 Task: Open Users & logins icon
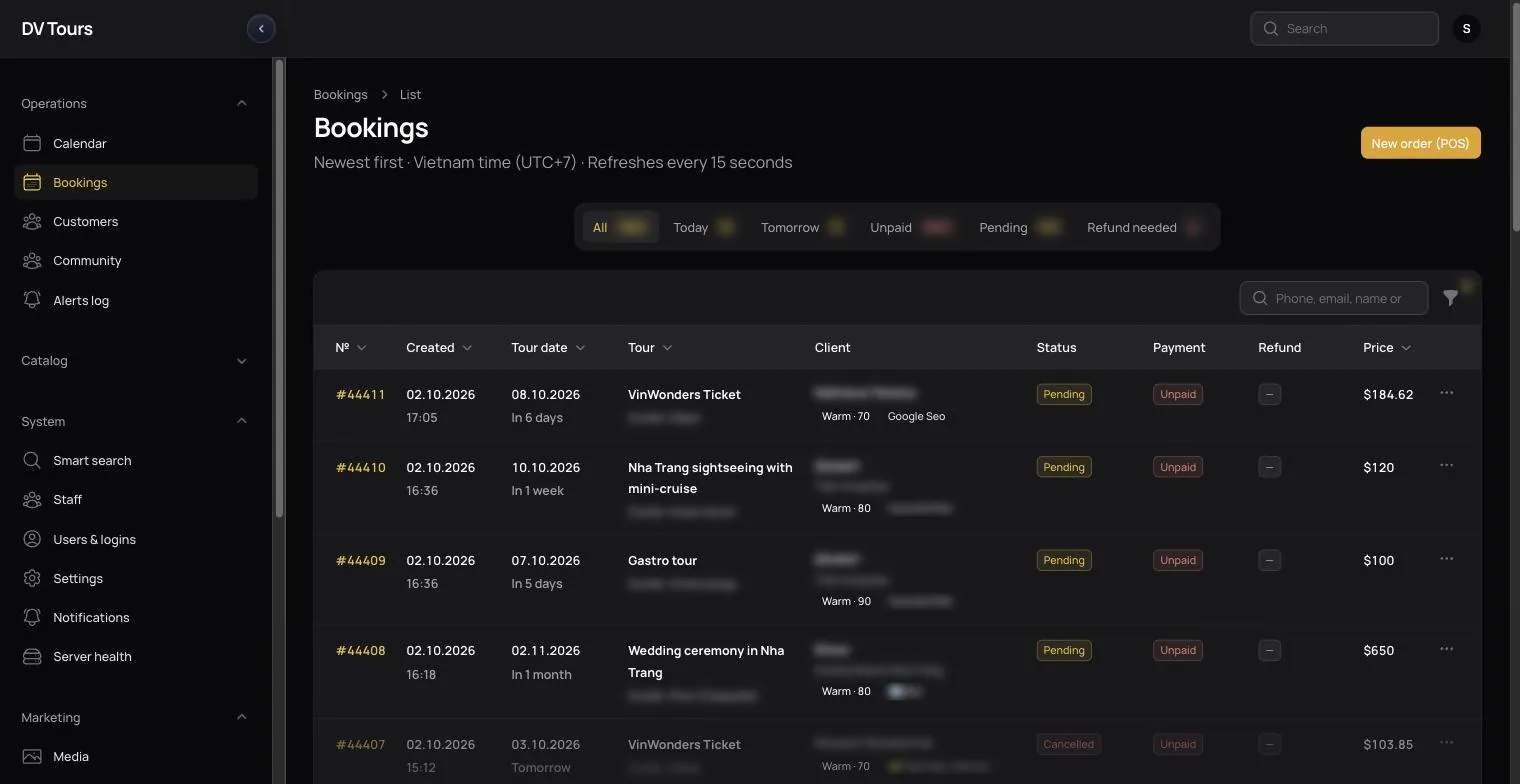(32, 539)
